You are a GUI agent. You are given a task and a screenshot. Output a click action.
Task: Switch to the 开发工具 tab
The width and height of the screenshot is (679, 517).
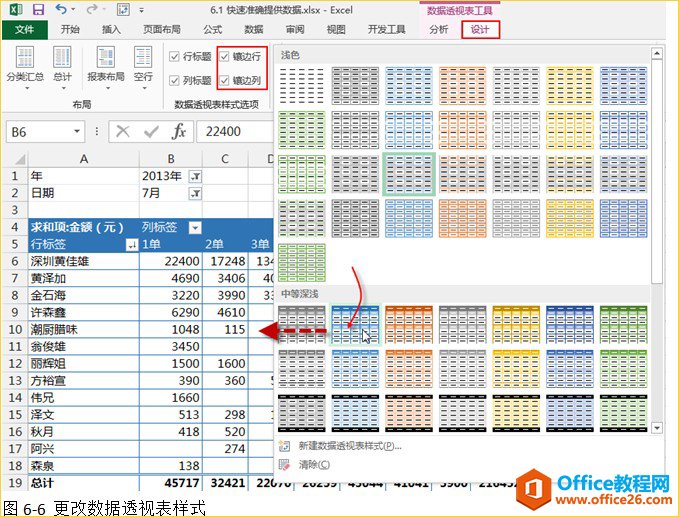point(387,29)
